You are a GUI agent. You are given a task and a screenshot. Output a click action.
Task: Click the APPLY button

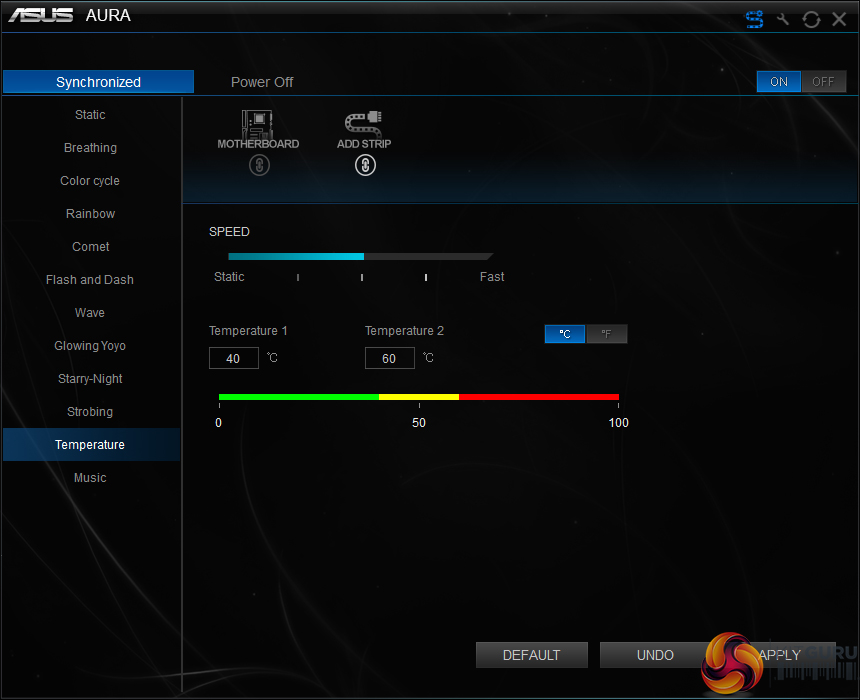click(x=779, y=655)
